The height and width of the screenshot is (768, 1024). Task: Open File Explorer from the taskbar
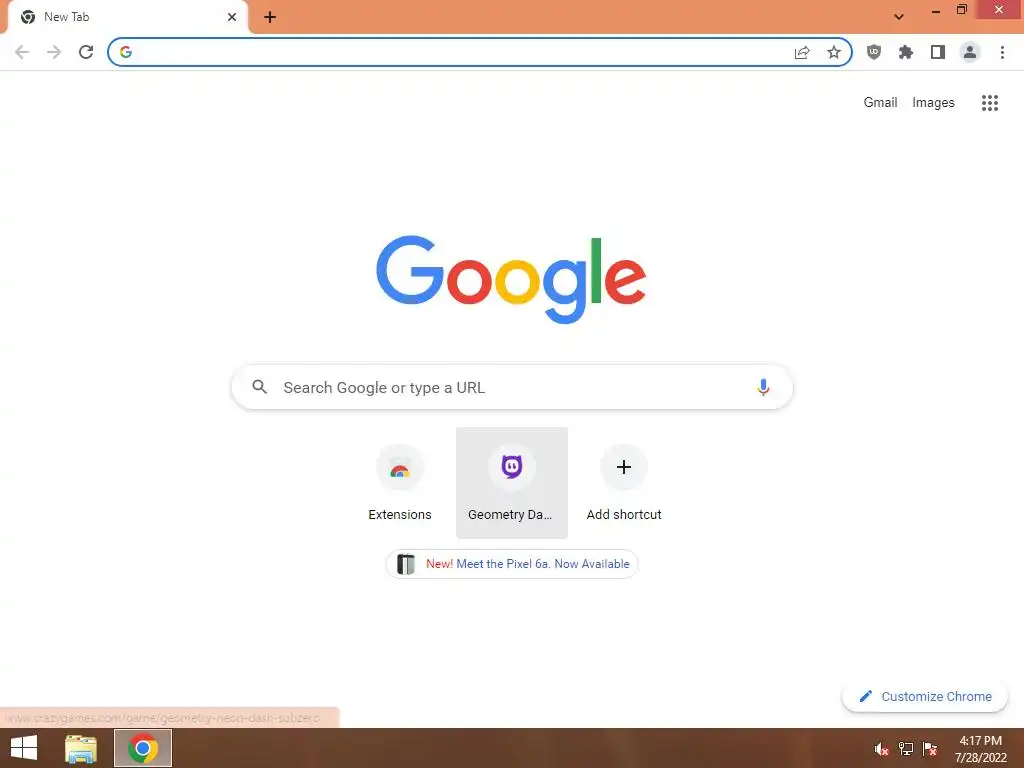[x=81, y=748]
